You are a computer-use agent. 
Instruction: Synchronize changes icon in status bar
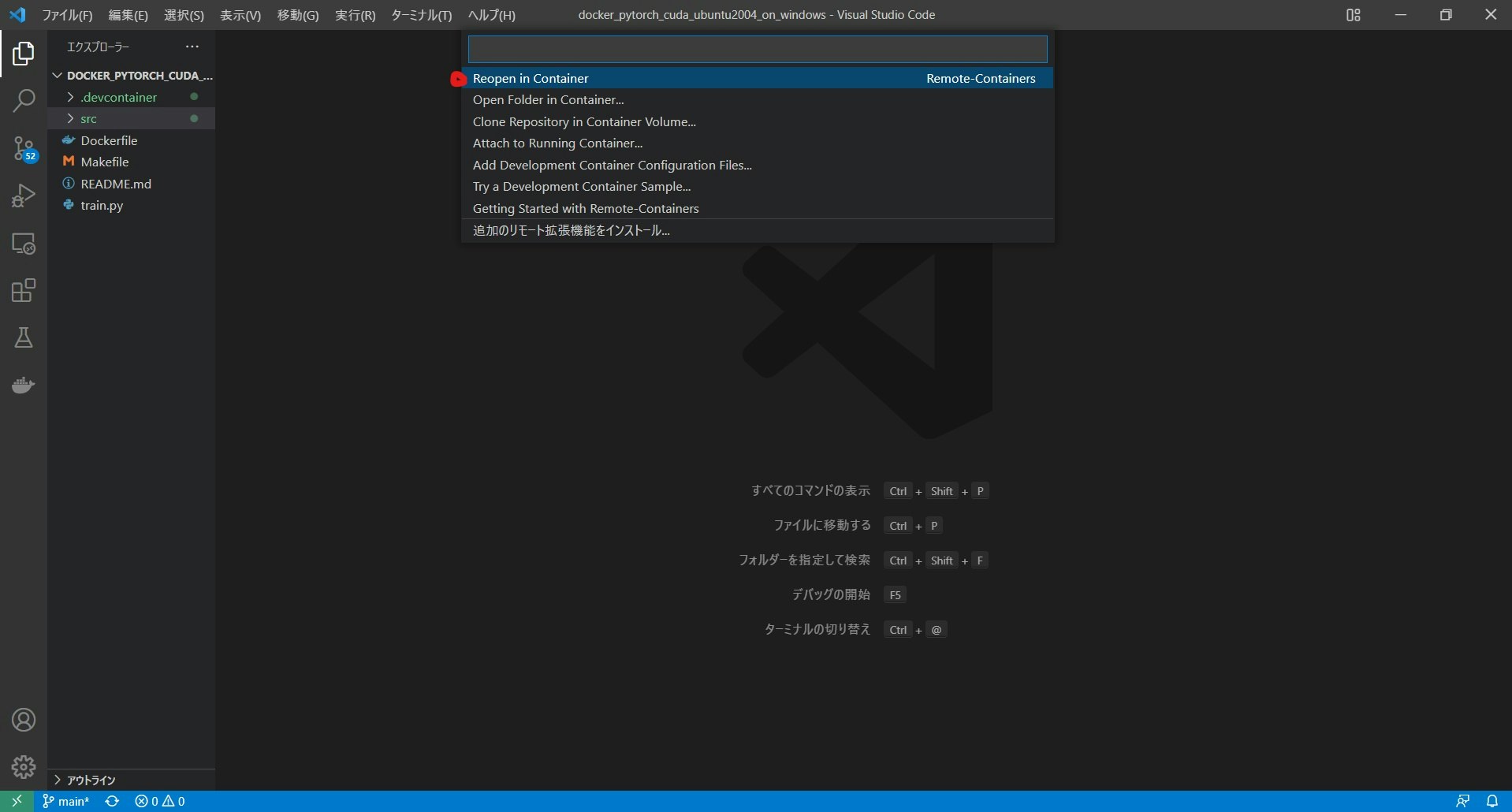click(x=112, y=801)
